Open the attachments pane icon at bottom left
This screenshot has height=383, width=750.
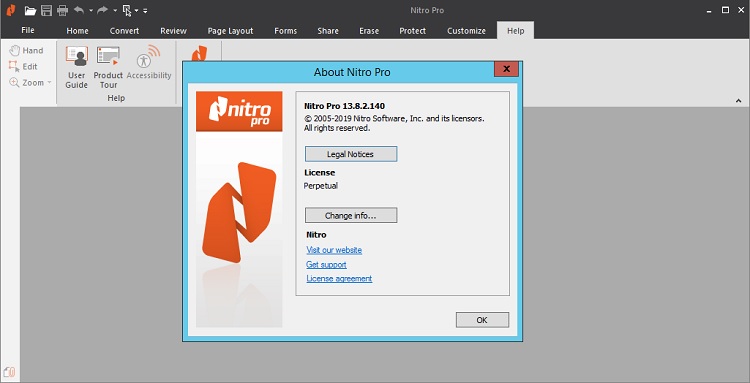pyautogui.click(x=9, y=372)
